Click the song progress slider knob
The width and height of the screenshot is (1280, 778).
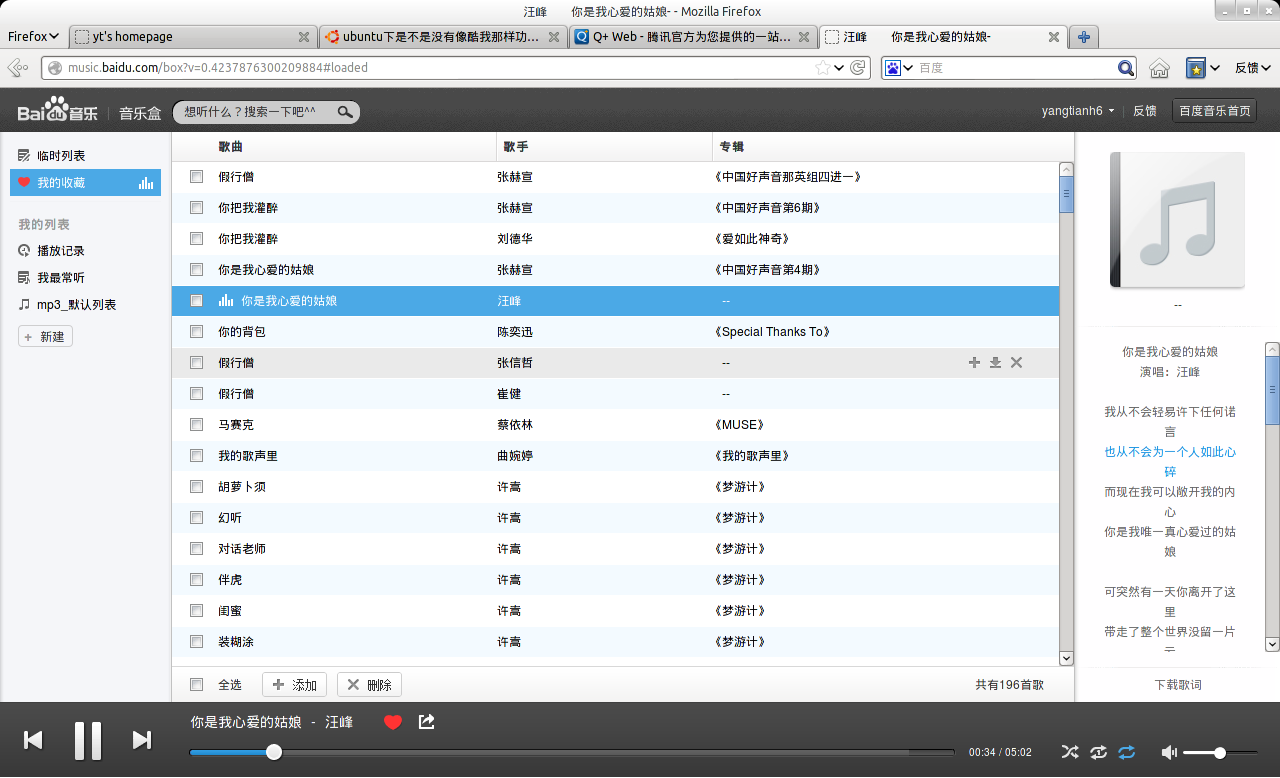(274, 752)
